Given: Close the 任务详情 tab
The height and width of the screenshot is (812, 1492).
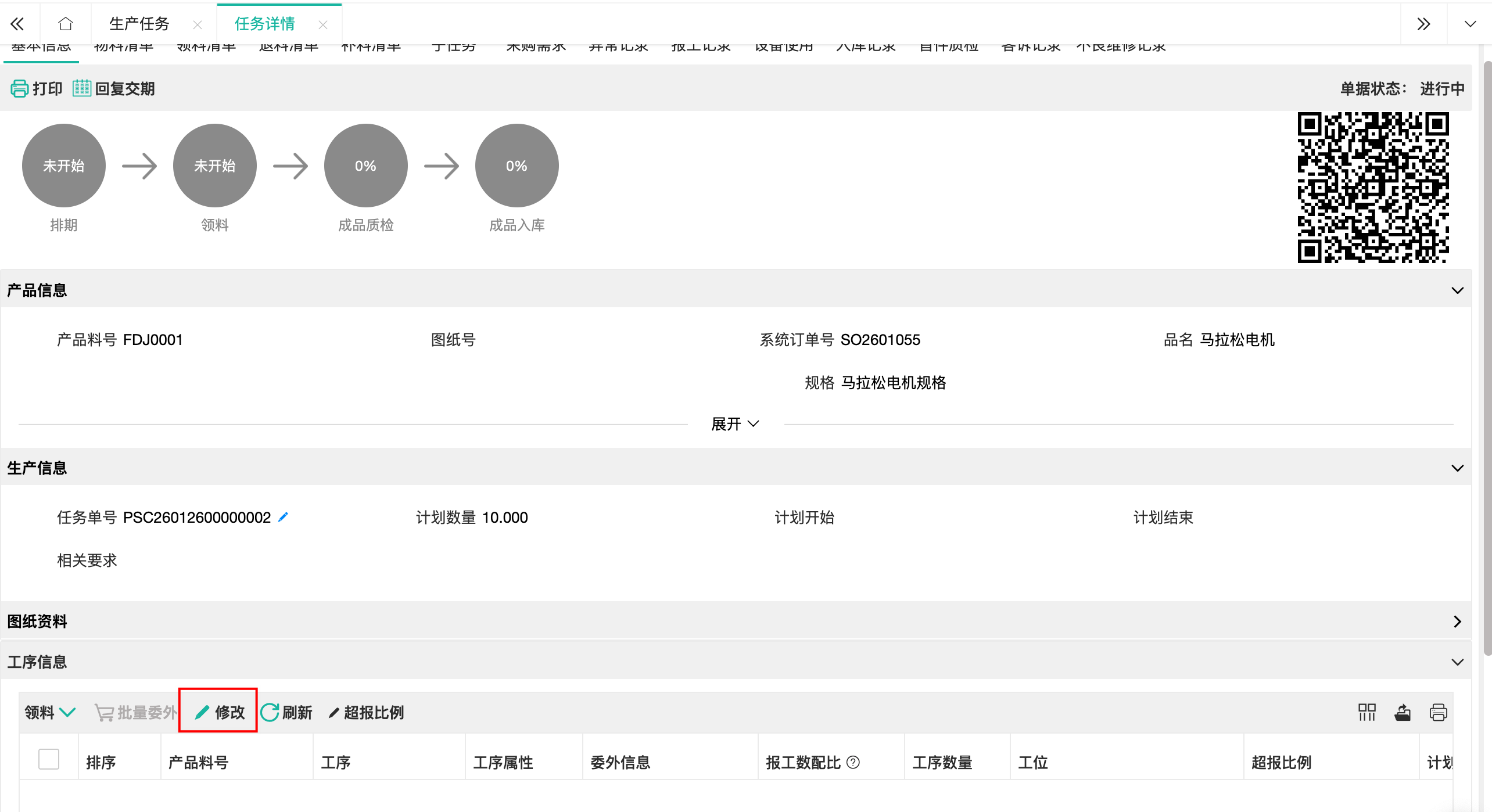Looking at the screenshot, I should 323,24.
